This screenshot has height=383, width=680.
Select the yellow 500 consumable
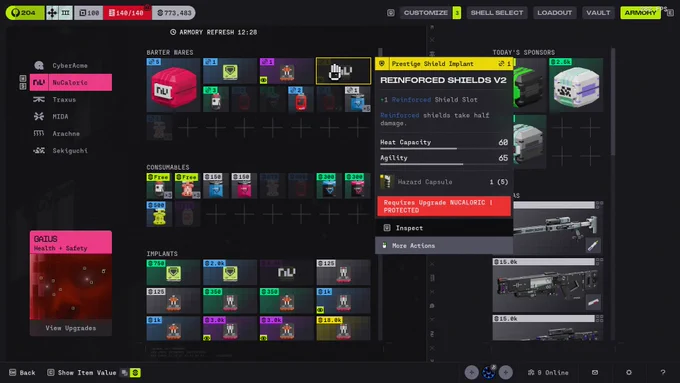pos(159,214)
